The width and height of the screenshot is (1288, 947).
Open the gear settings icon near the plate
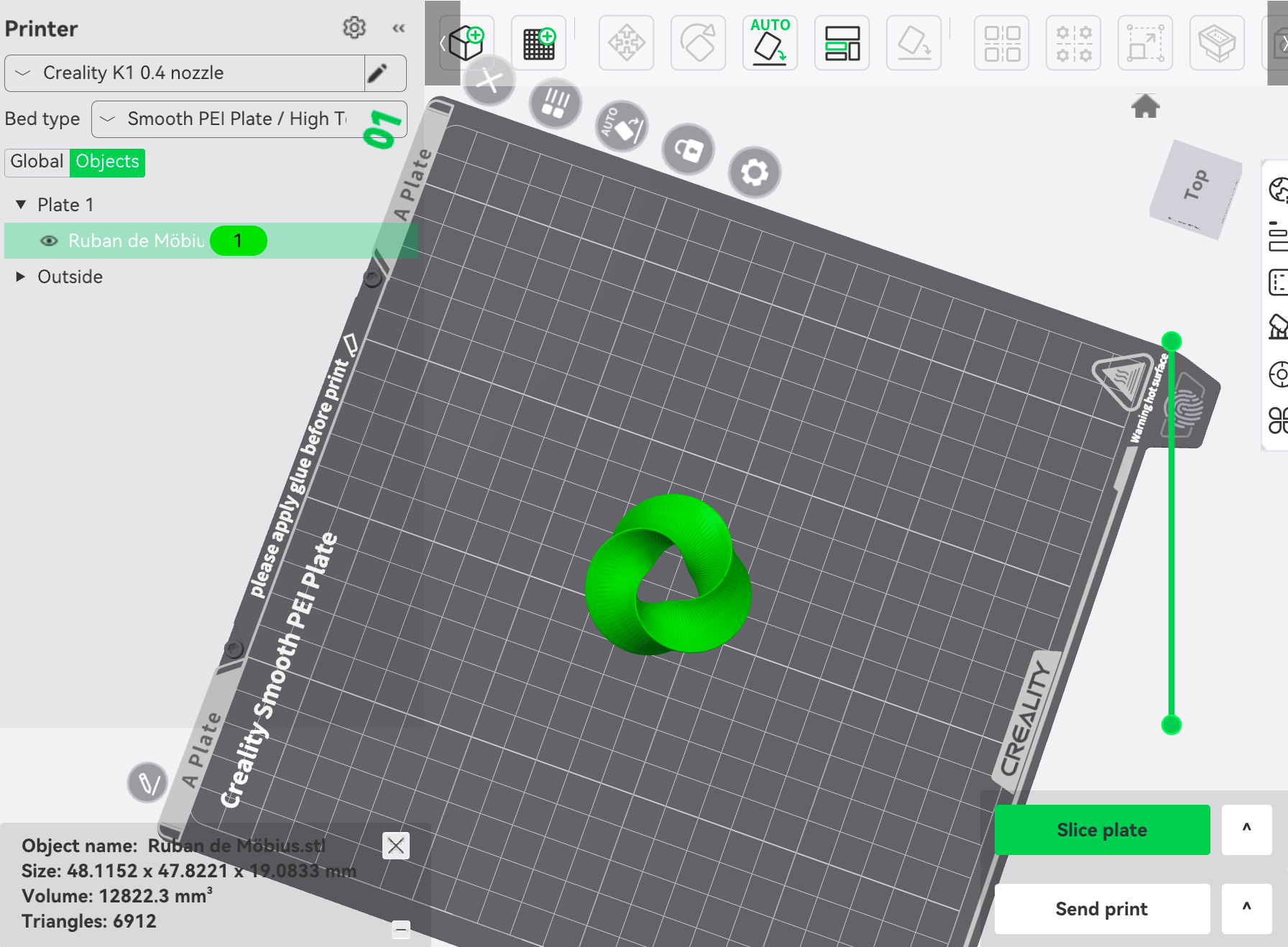click(x=754, y=171)
